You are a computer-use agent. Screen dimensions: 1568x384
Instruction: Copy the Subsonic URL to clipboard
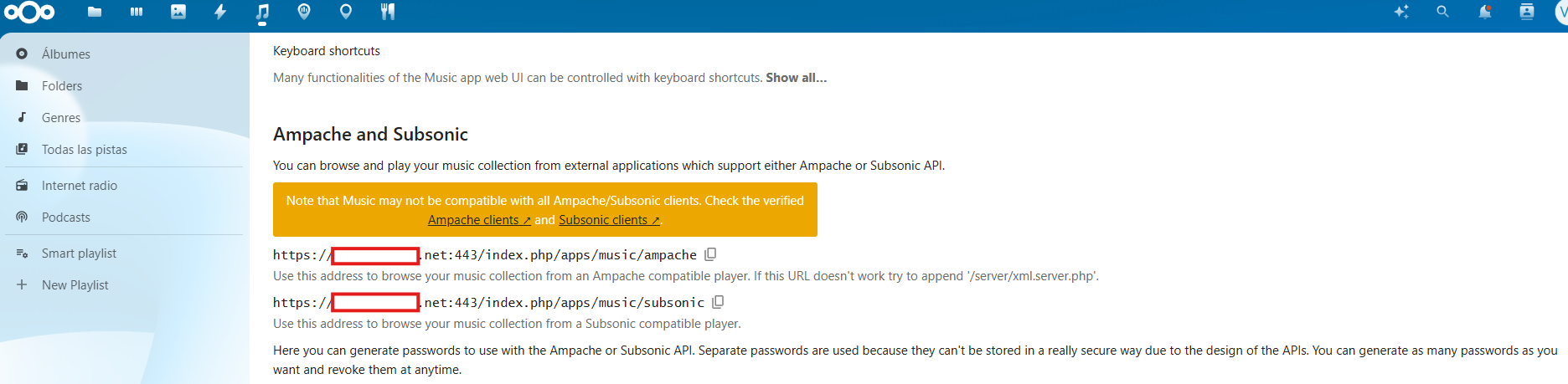(x=718, y=302)
